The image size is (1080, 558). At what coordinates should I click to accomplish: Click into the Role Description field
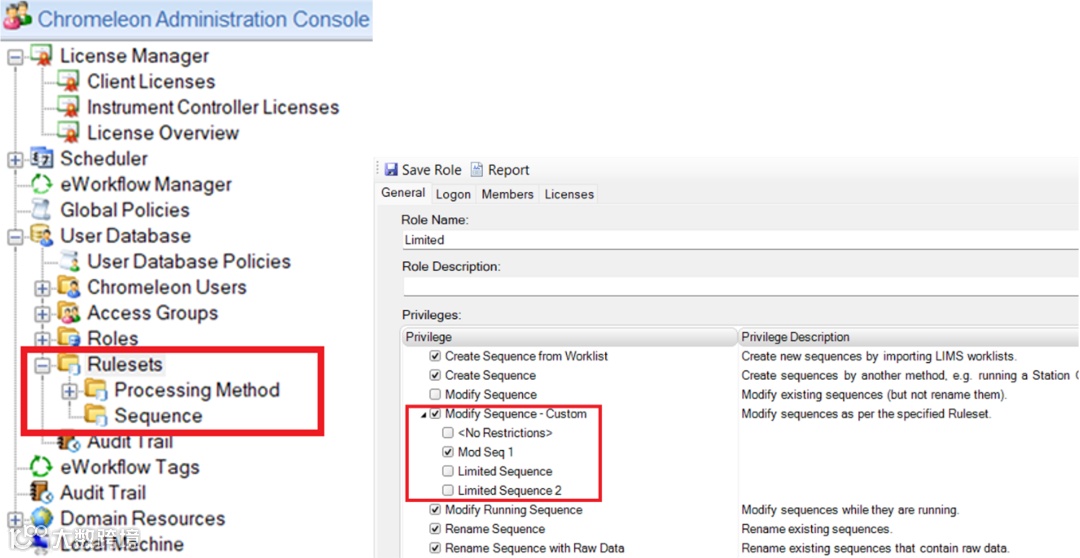(740, 287)
